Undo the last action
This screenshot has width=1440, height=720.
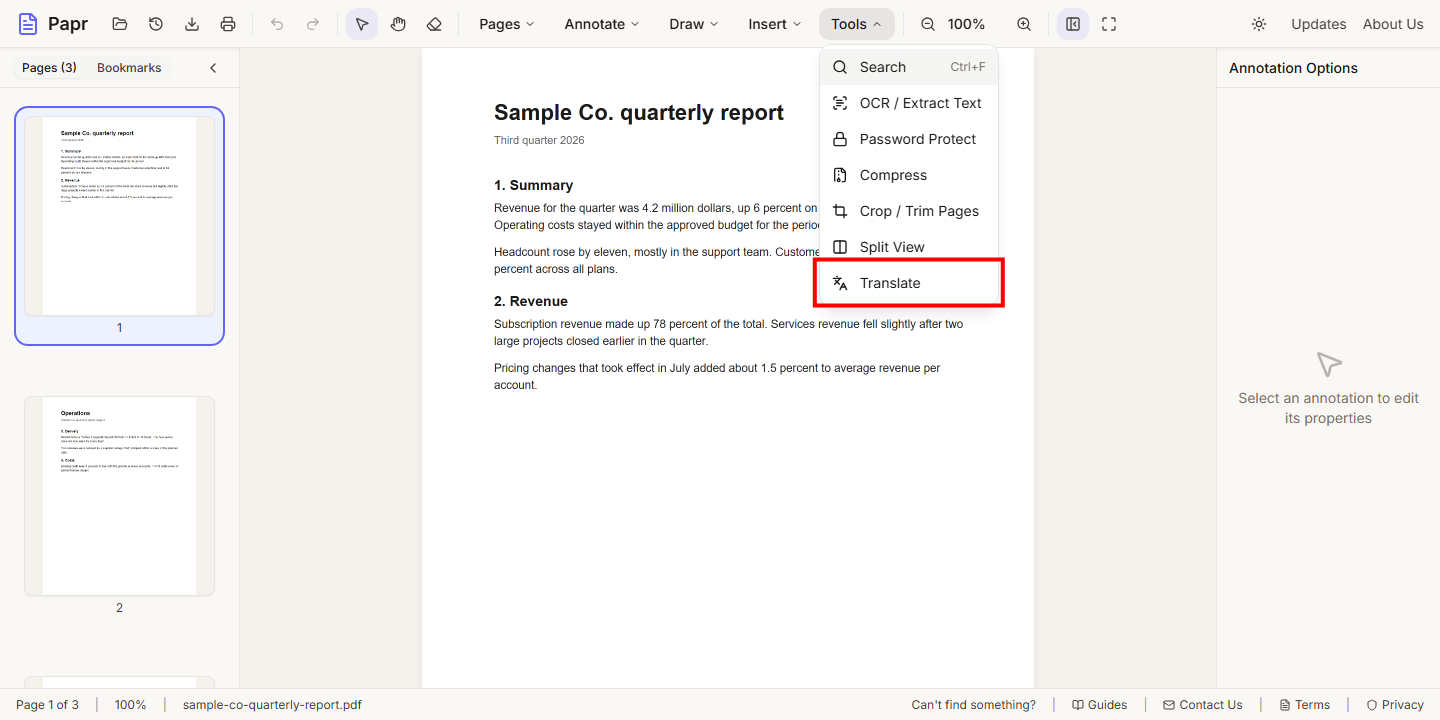277,24
